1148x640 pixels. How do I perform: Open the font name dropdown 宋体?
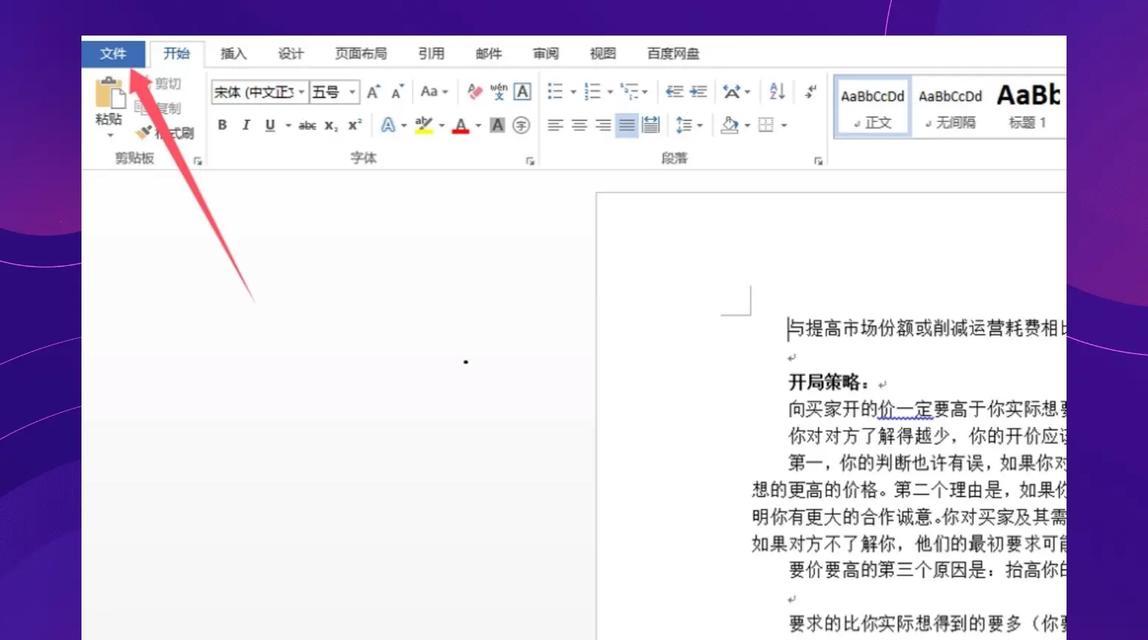(x=301, y=92)
